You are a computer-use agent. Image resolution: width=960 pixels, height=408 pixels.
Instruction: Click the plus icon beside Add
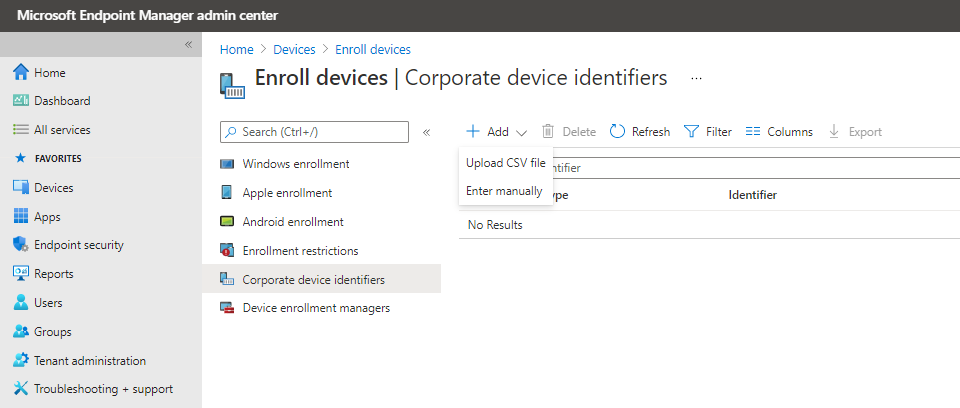coord(473,131)
